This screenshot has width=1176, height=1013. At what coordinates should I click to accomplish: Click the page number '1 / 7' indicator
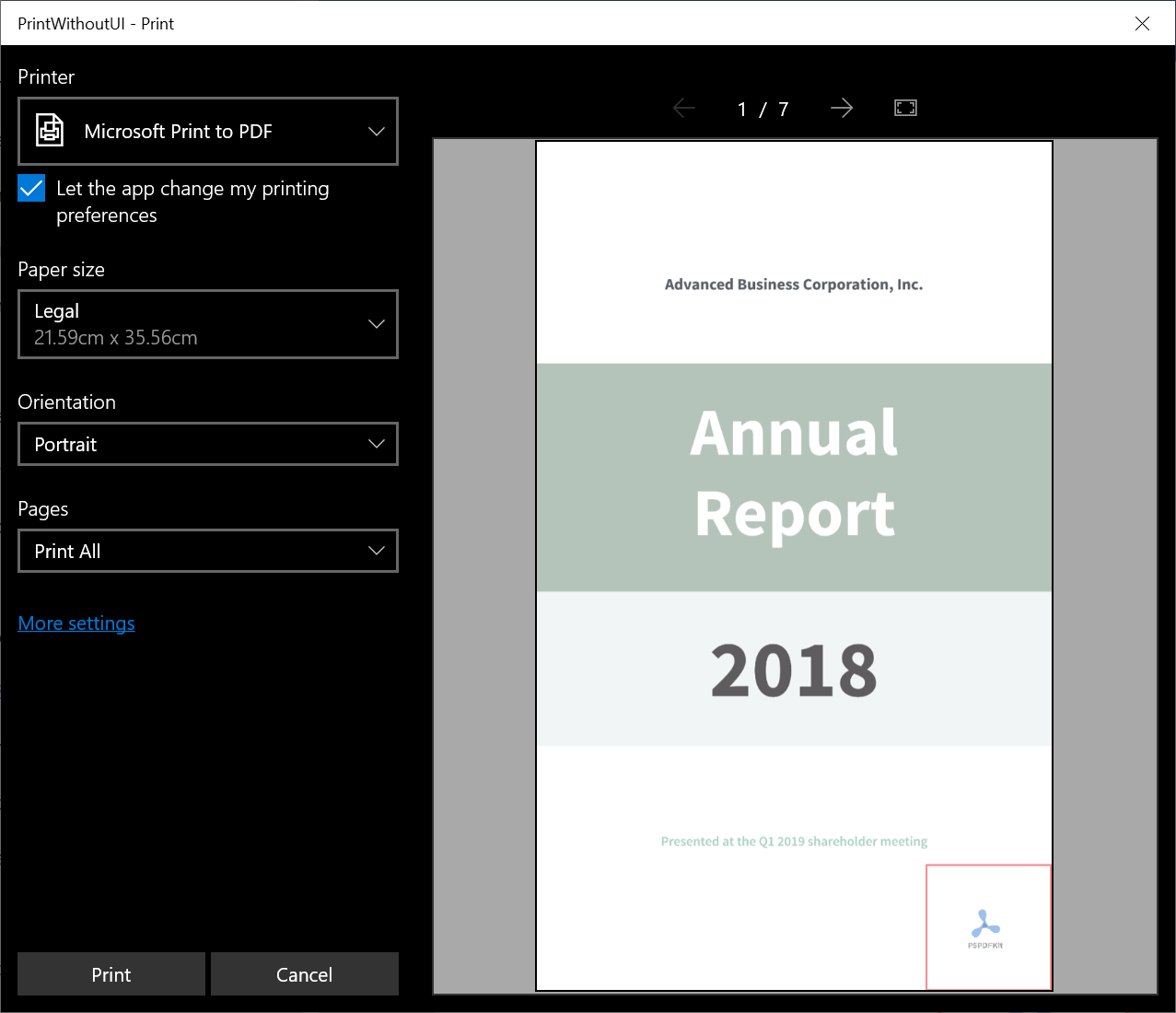[x=763, y=108]
